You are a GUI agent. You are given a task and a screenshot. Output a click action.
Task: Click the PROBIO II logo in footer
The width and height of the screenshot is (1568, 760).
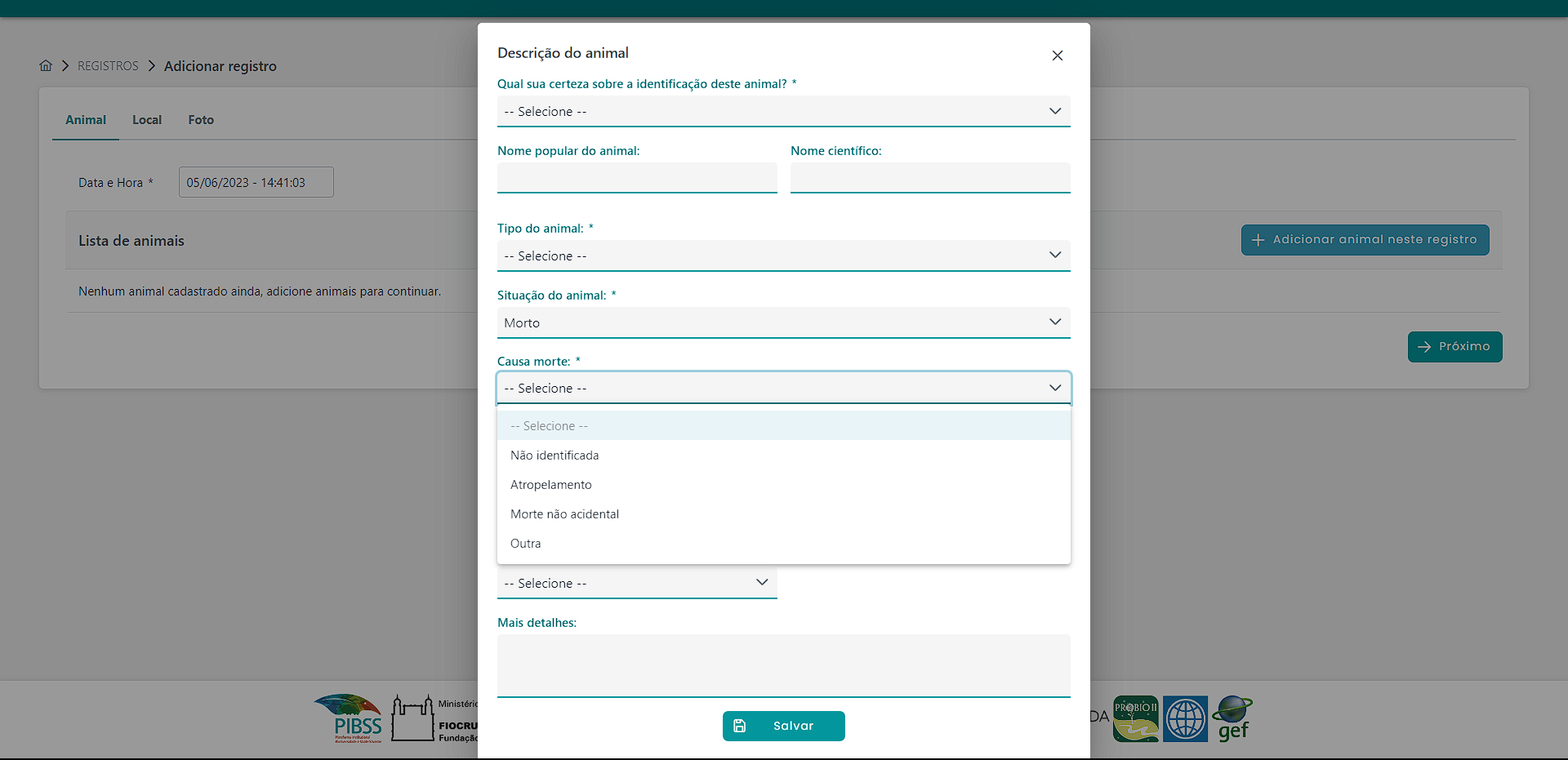1136,718
